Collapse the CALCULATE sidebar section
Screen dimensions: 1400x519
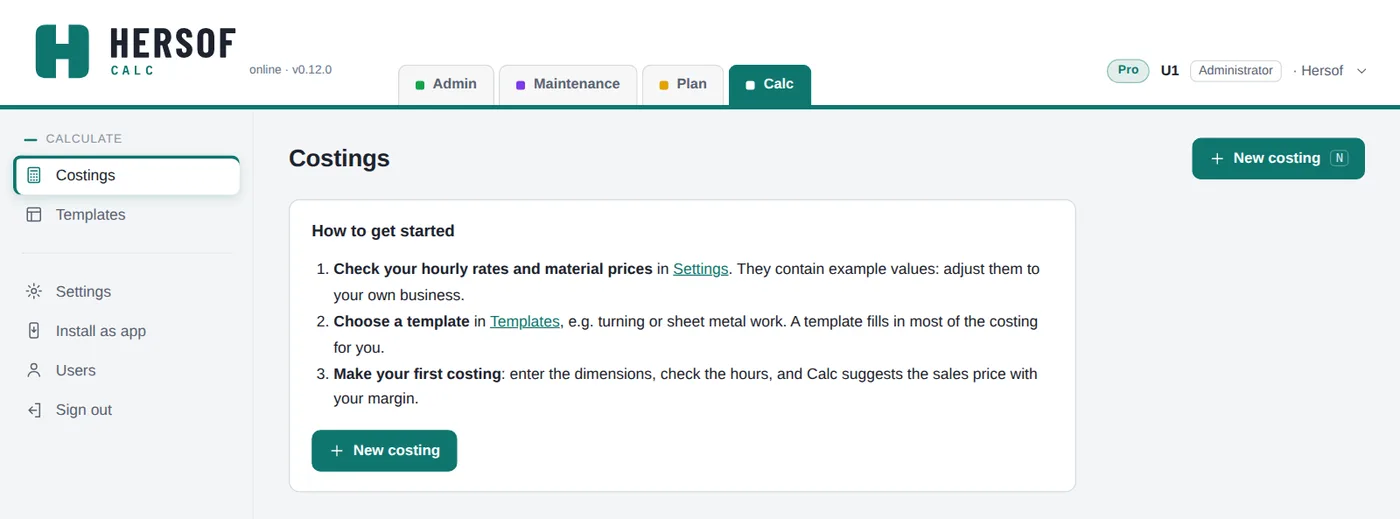point(73,139)
